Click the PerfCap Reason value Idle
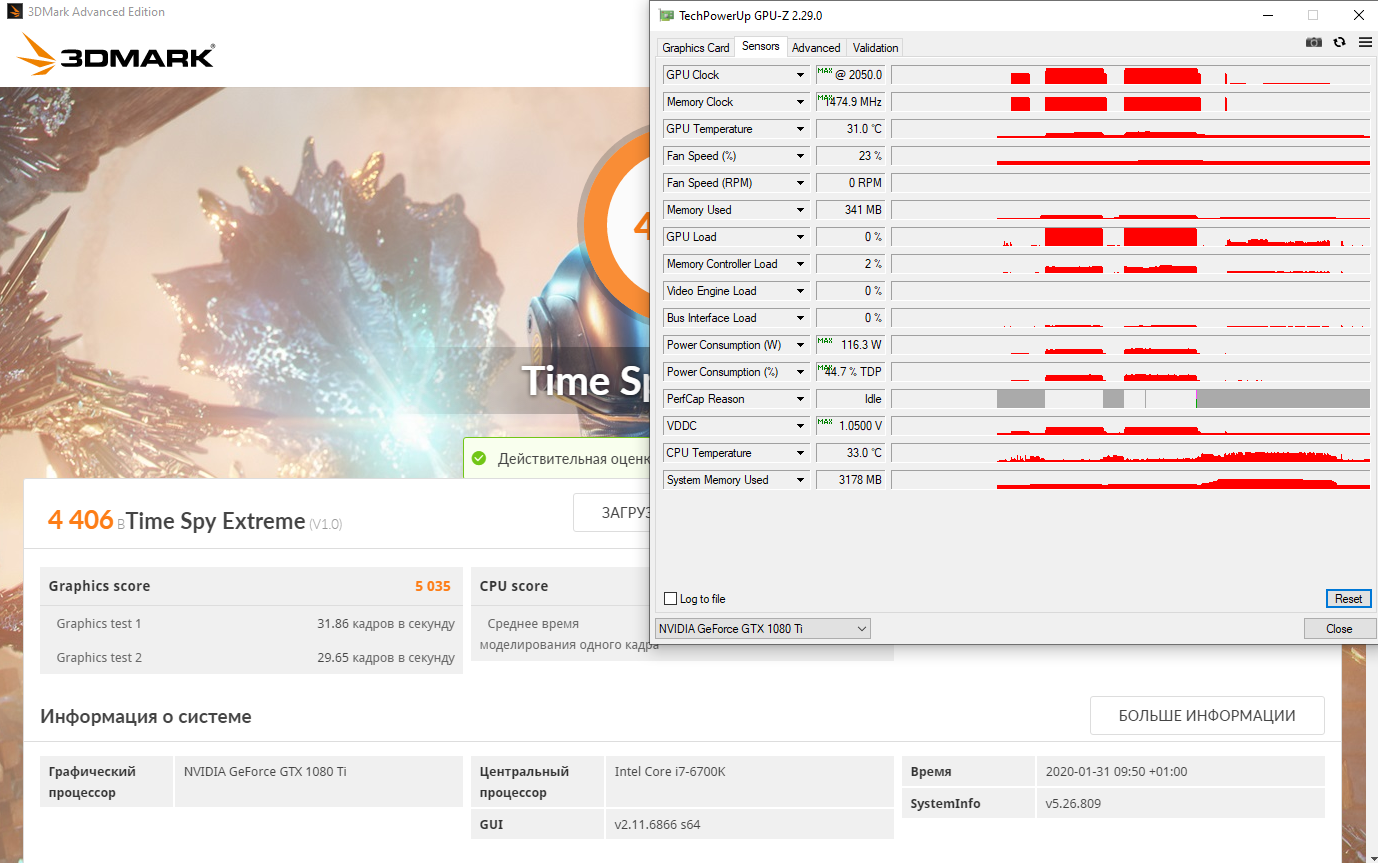This screenshot has height=863, width=1378. coord(850,399)
